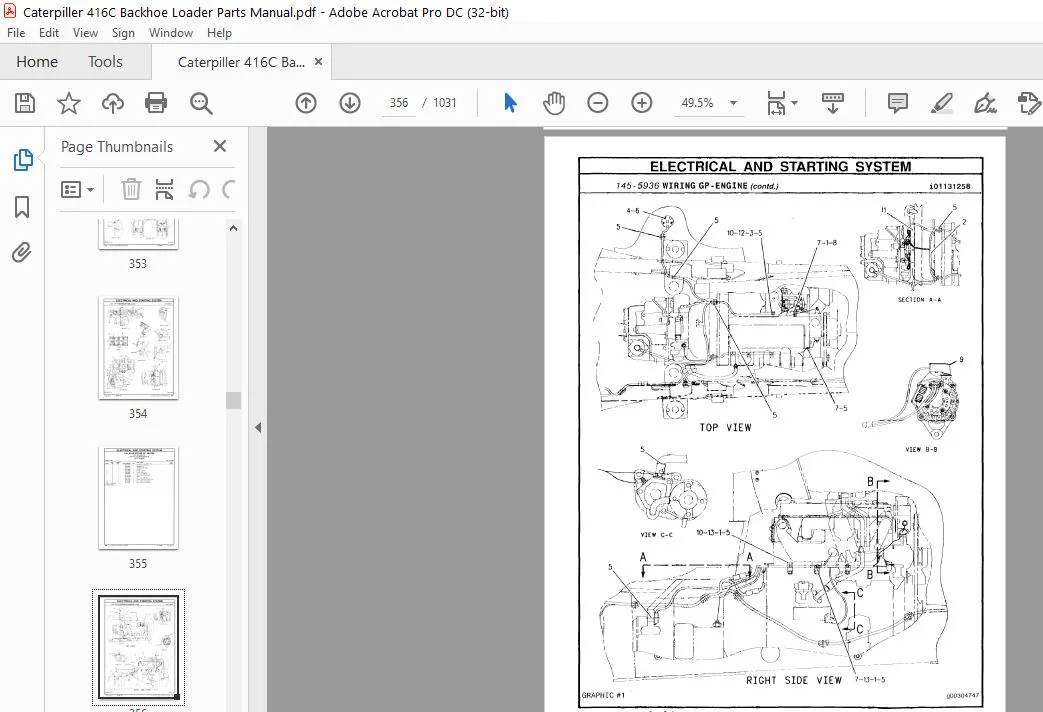Zoom out with the minus button
Viewport: 1043px width, 712px height.
(597, 103)
